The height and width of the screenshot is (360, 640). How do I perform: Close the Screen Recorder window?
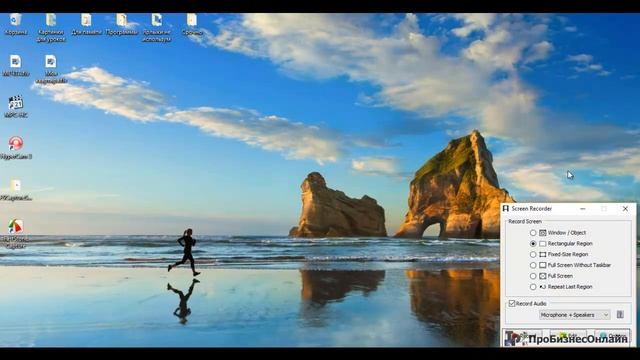pyautogui.click(x=625, y=209)
